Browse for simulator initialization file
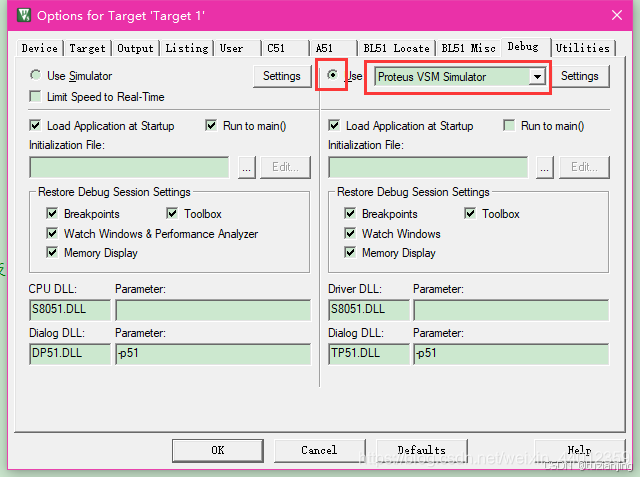Image resolution: width=640 pixels, height=477 pixels. pos(247,167)
